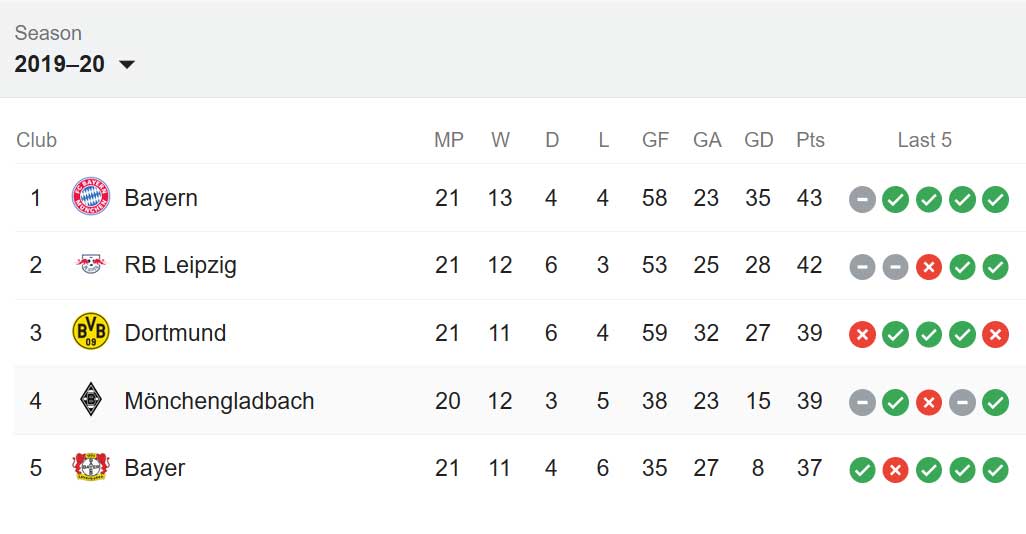
Task: Click the Club column header
Action: 37,140
